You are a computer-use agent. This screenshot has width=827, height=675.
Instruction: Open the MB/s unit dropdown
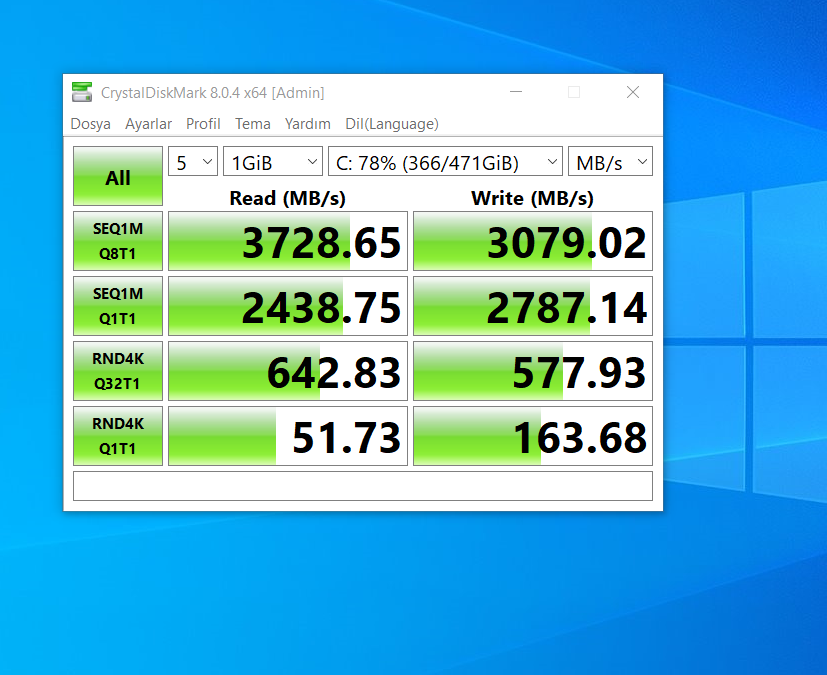point(610,161)
